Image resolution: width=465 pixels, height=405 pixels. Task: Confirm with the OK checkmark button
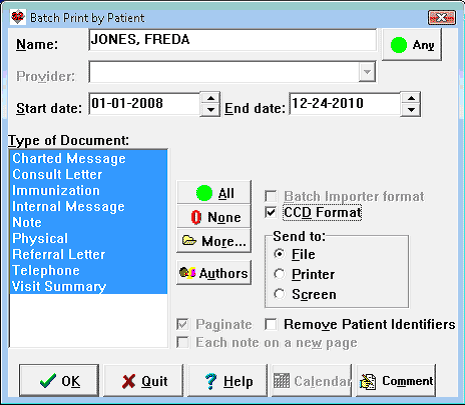pyautogui.click(x=59, y=381)
